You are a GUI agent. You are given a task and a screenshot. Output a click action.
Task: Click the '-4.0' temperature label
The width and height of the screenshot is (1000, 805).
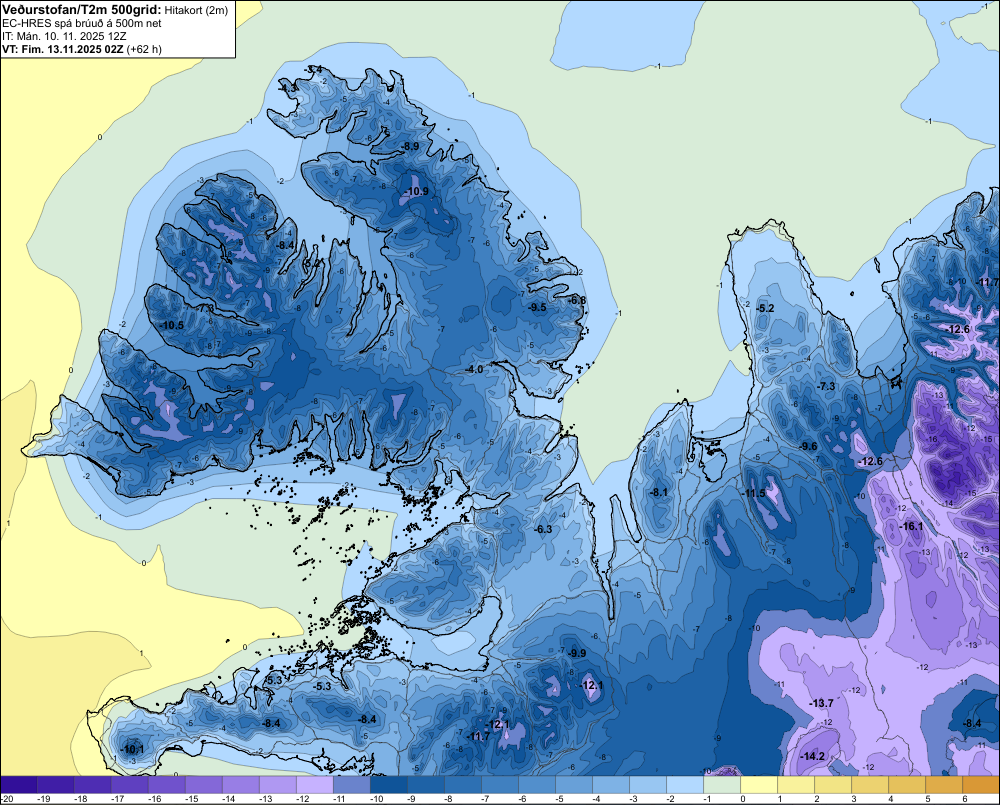pyautogui.click(x=474, y=369)
